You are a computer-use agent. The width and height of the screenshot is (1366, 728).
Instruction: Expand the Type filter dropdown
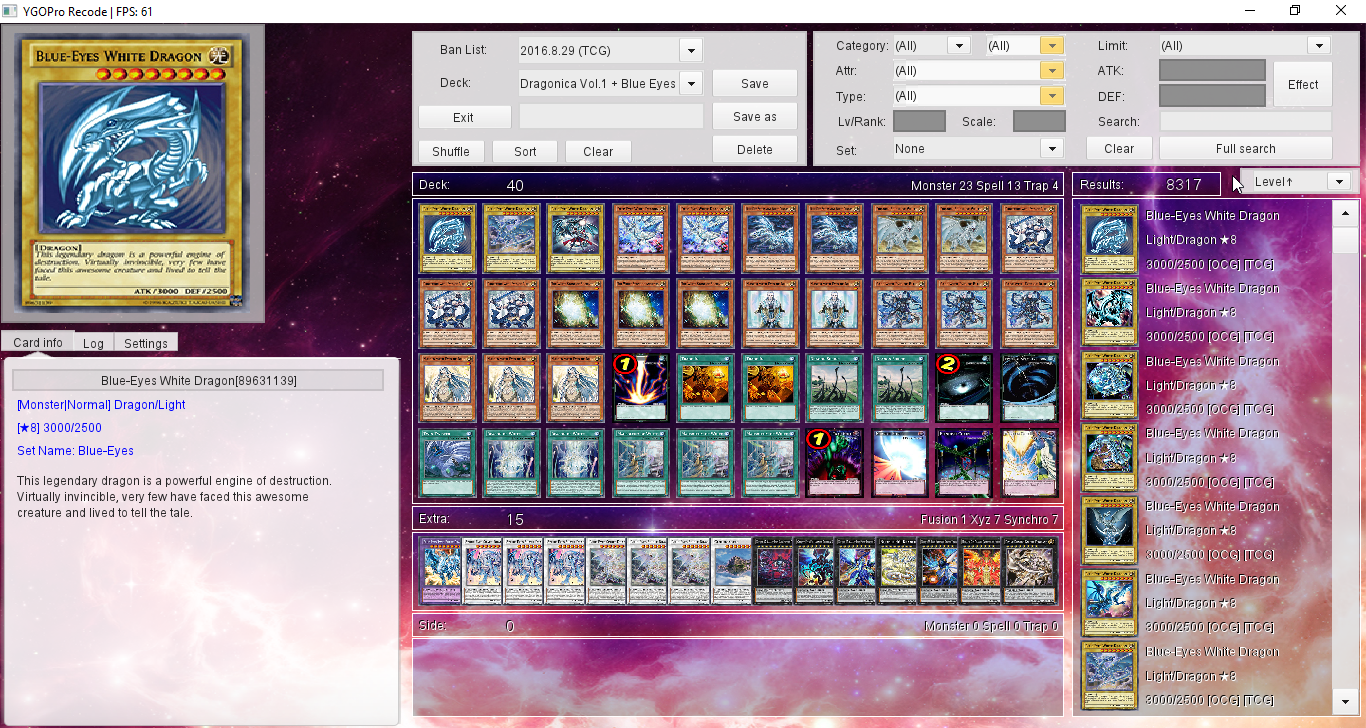(x=978, y=97)
